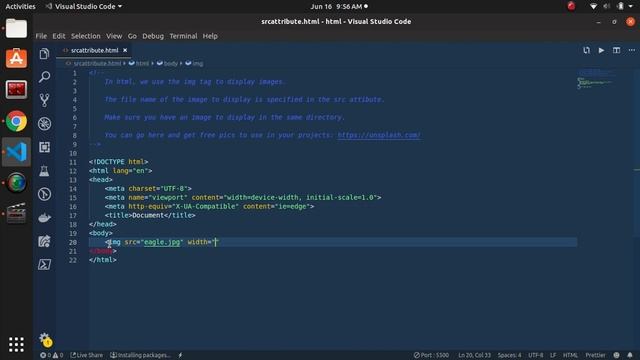The width and height of the screenshot is (640, 360).
Task: Open the Jun 16 9:56 AM clock menu
Action: pos(338,7)
